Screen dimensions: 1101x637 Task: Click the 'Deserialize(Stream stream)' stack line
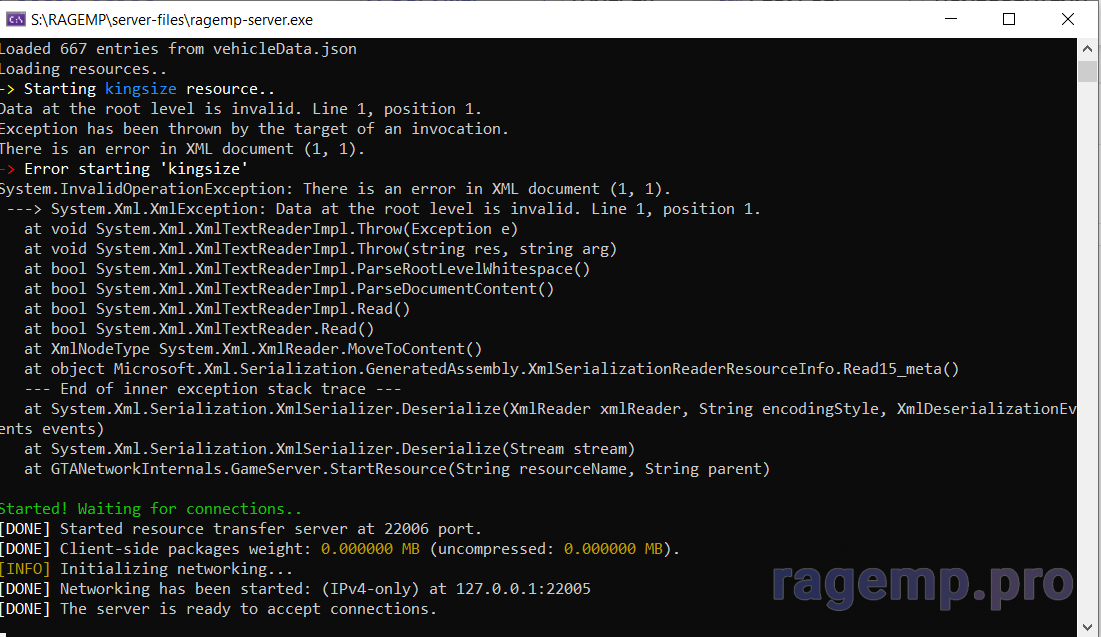pos(330,449)
